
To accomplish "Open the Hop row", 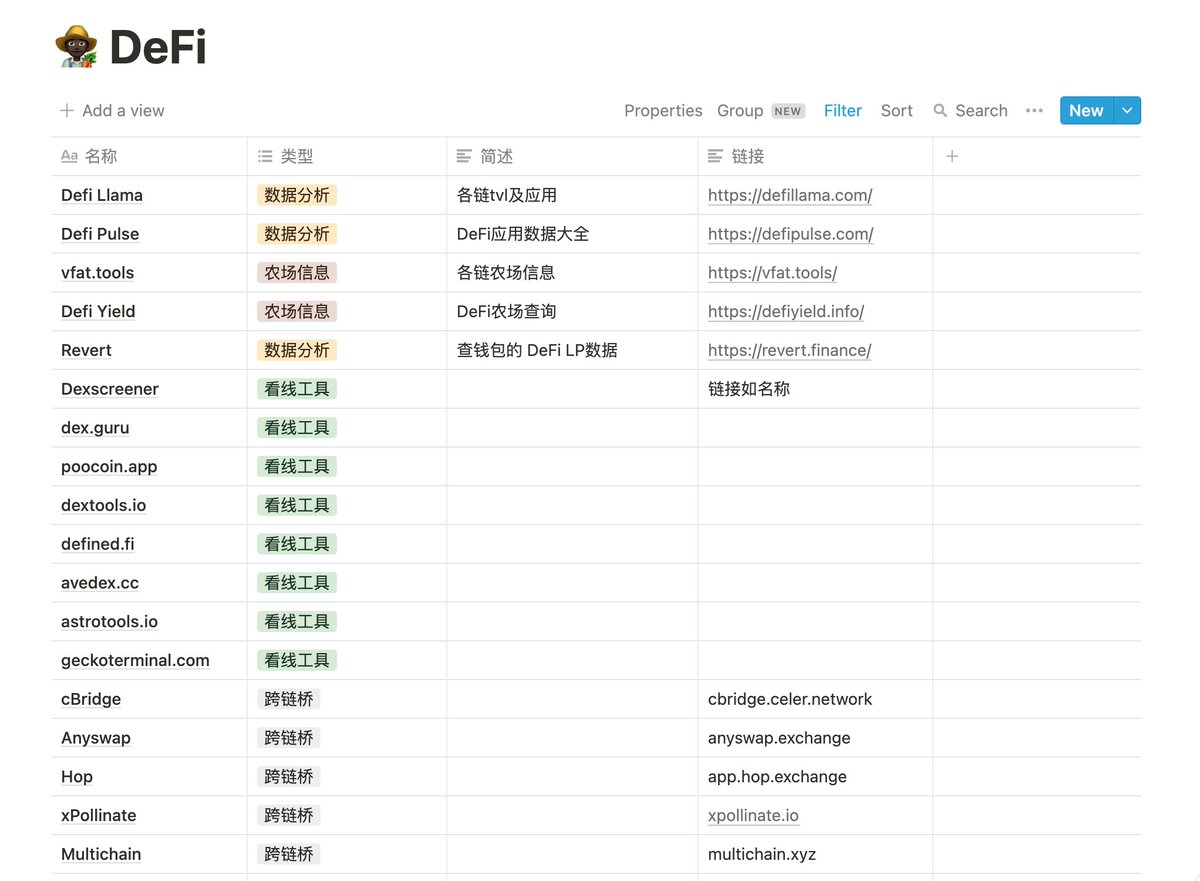I will point(77,777).
